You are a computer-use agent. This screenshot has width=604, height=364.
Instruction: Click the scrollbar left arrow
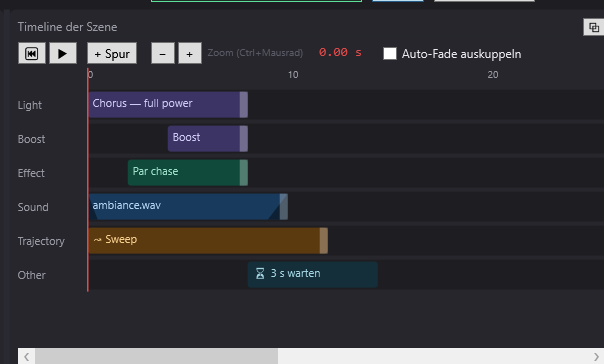tap(27, 357)
